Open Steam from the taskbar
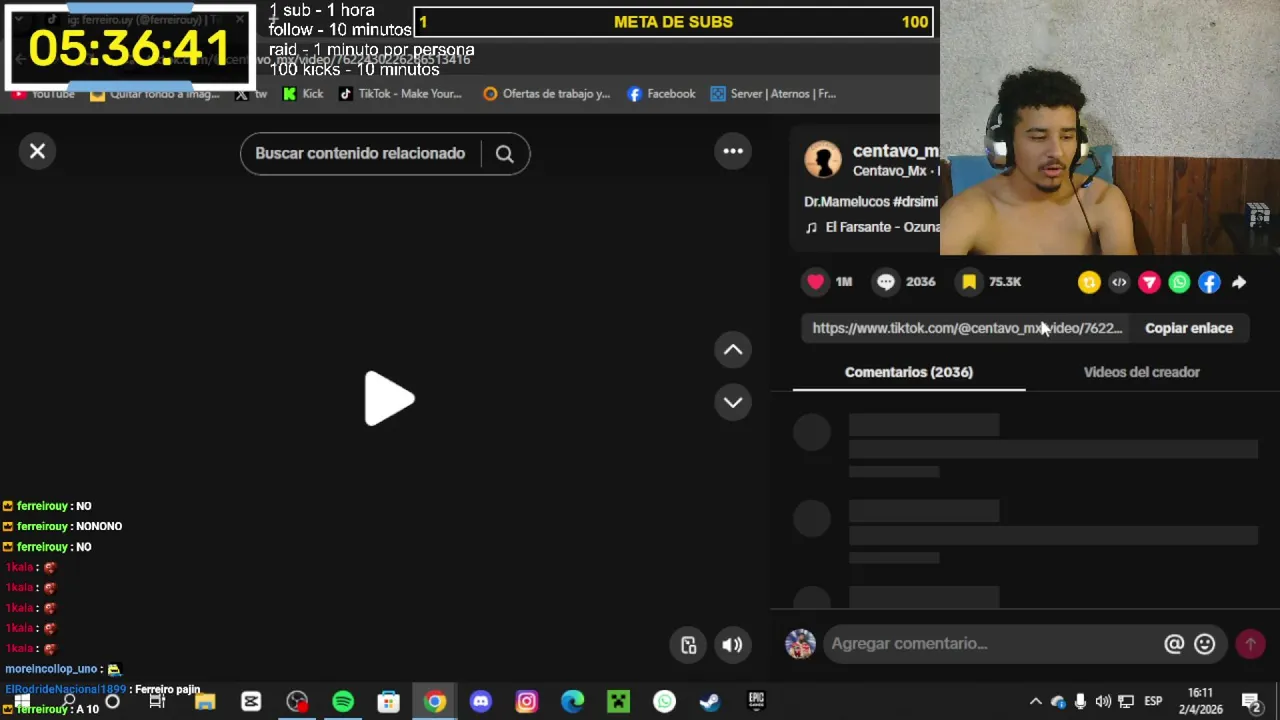Image resolution: width=1280 pixels, height=720 pixels. coord(710,701)
